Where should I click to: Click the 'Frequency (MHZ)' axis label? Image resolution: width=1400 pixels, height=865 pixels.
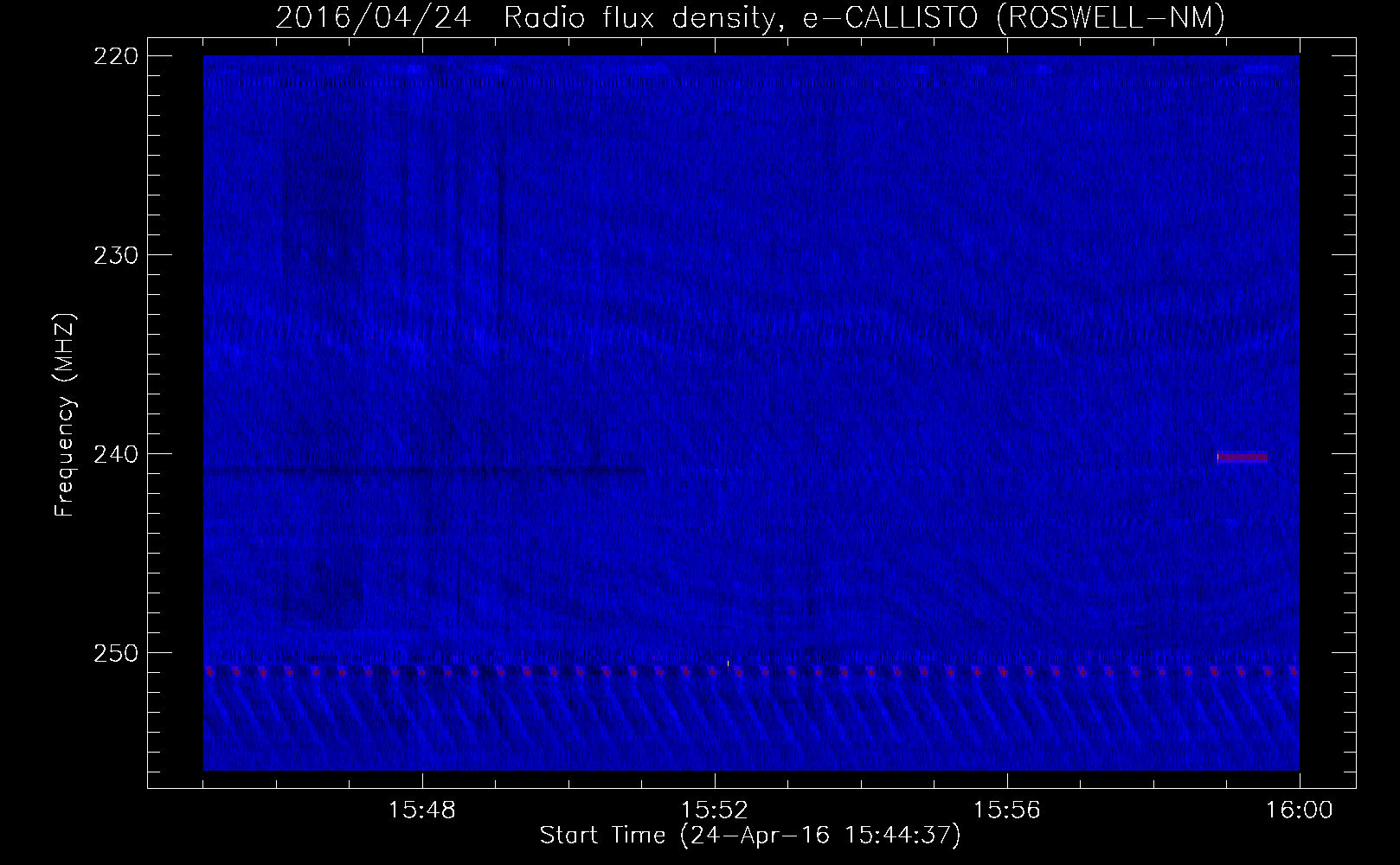pos(65,415)
